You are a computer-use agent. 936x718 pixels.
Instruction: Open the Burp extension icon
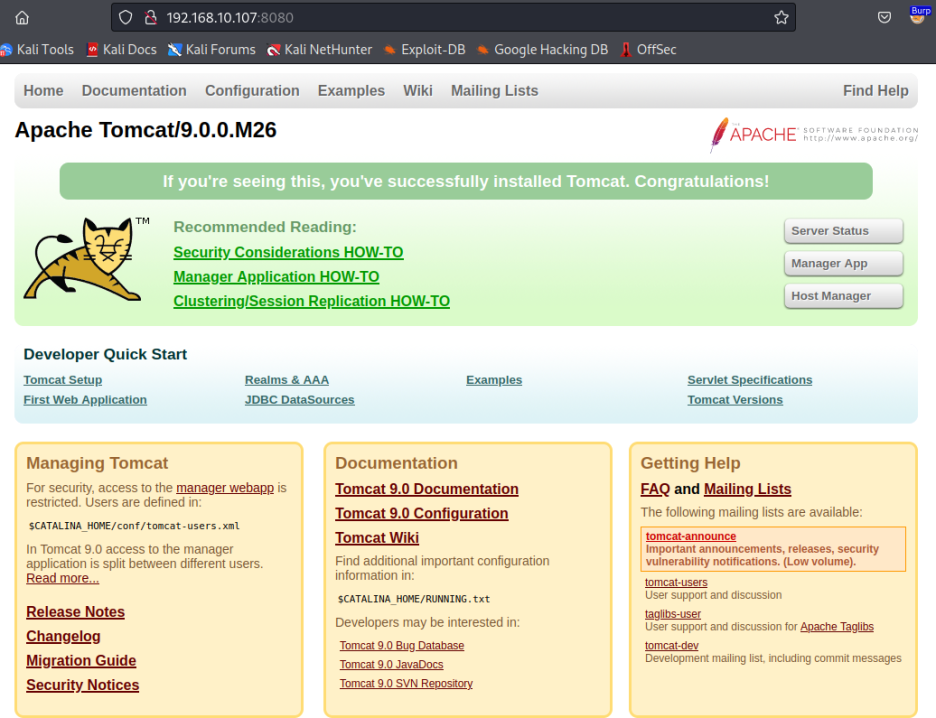pyautogui.click(x=918, y=15)
